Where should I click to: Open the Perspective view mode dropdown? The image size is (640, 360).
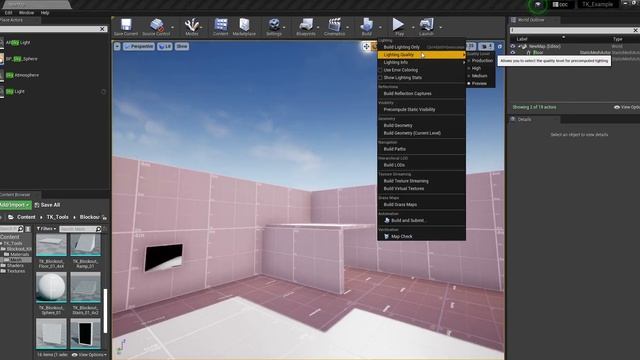pos(139,47)
